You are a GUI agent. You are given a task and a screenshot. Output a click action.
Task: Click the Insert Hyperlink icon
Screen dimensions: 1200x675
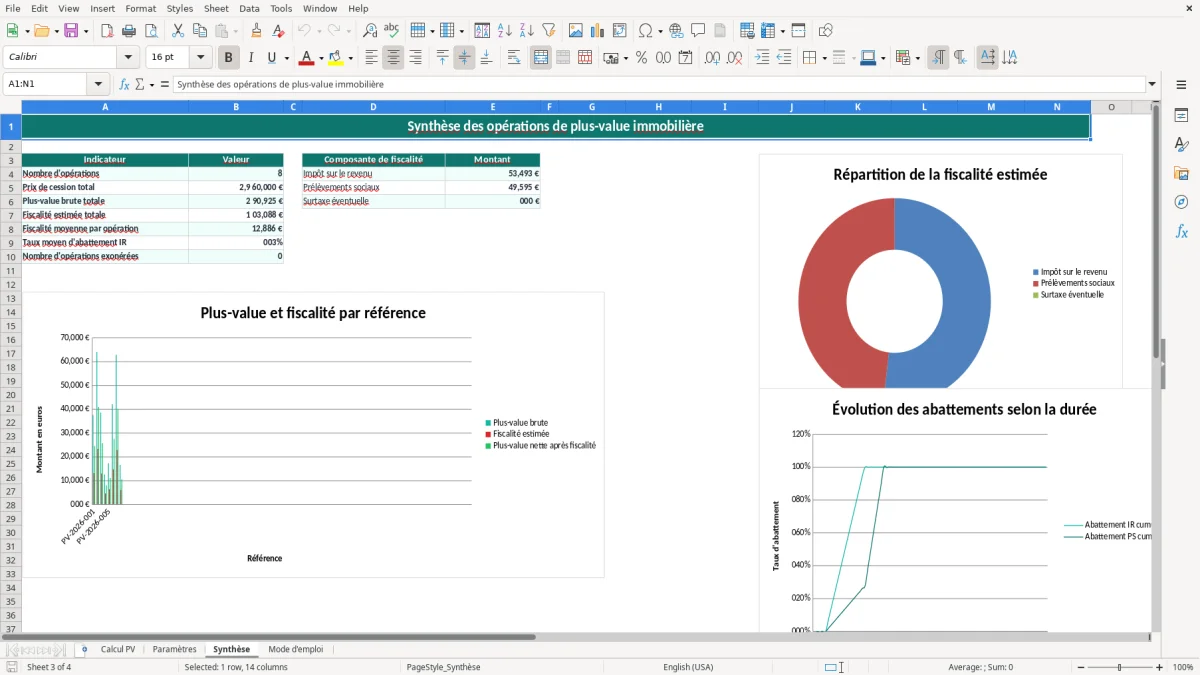click(x=676, y=31)
